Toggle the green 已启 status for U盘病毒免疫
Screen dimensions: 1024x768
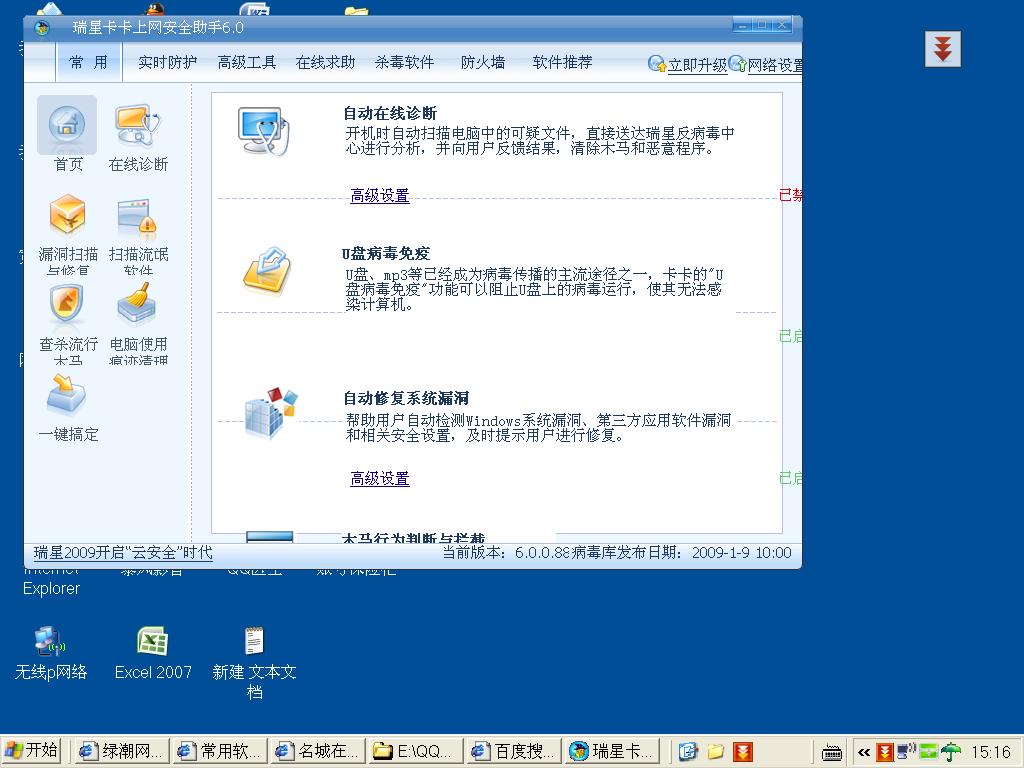[x=790, y=336]
